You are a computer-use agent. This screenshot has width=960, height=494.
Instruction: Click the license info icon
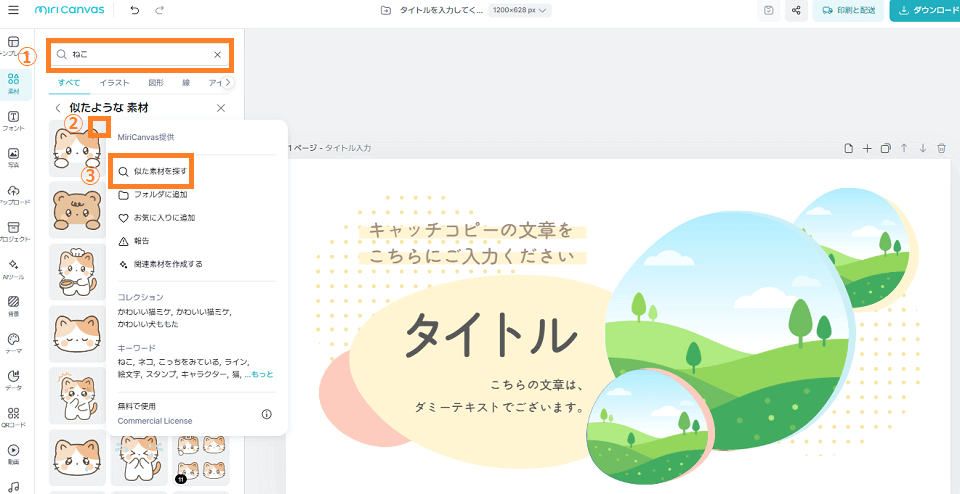pyautogui.click(x=267, y=414)
